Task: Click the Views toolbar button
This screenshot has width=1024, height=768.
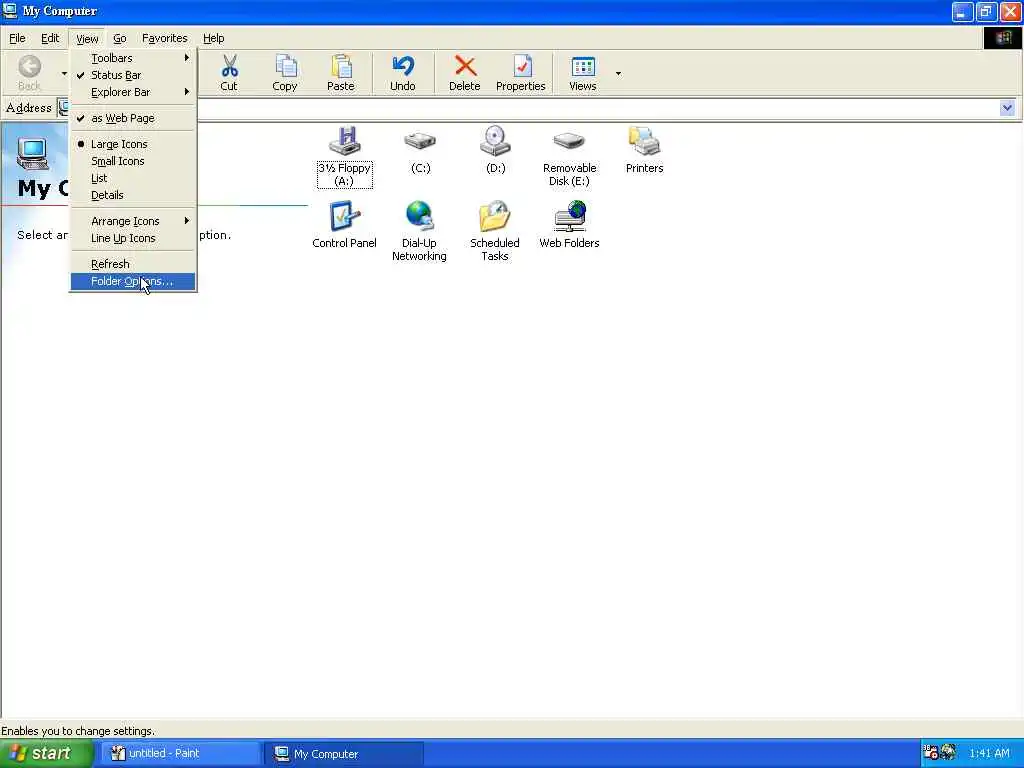Action: point(583,72)
